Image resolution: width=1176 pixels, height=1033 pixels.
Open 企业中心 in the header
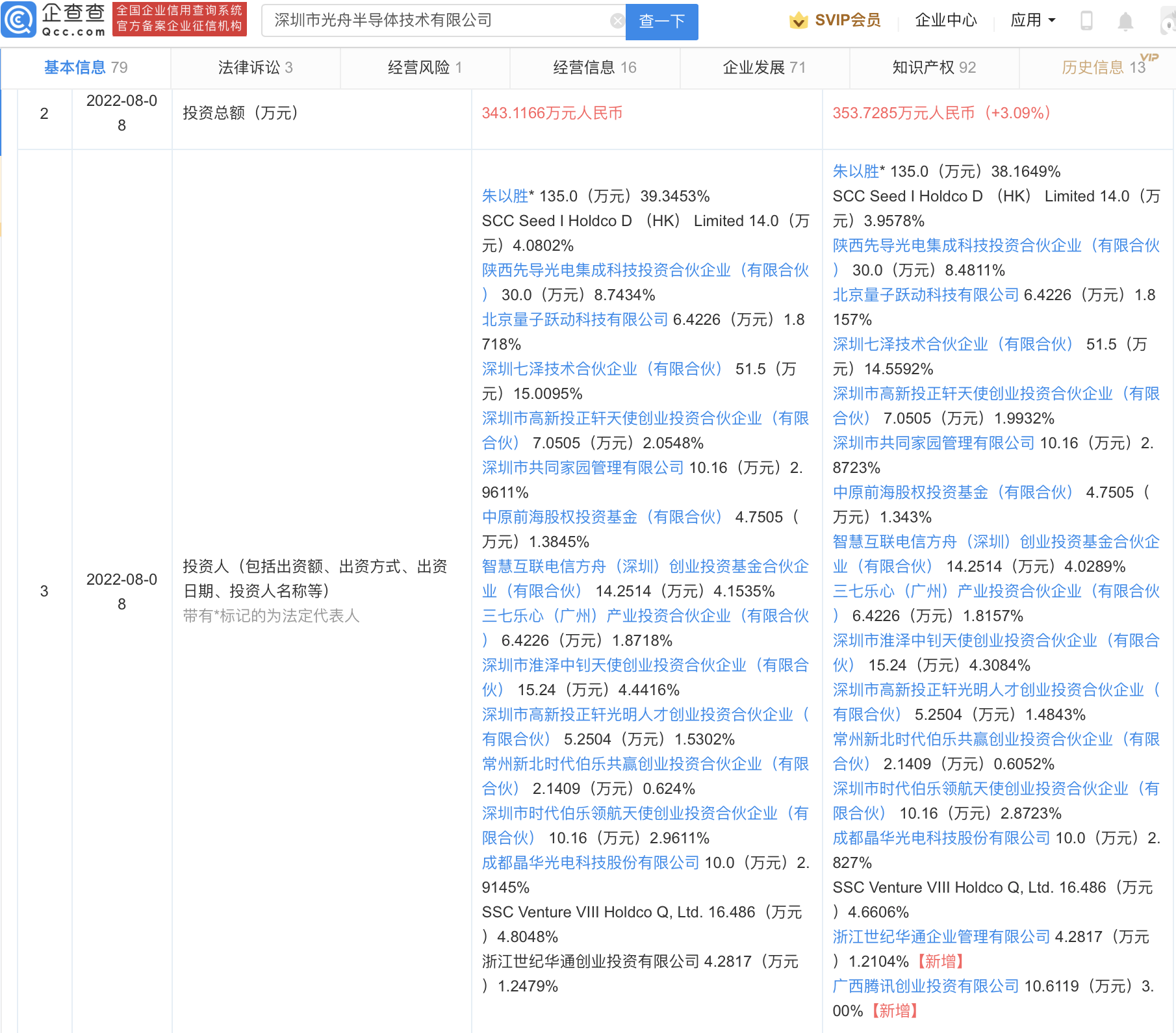tap(945, 21)
